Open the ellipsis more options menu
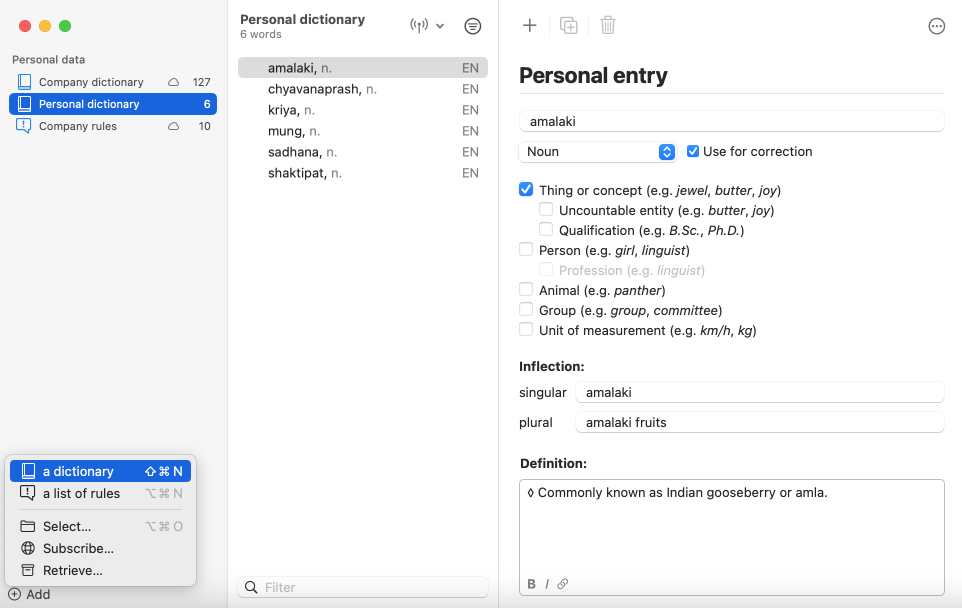Image resolution: width=962 pixels, height=608 pixels. [936, 27]
